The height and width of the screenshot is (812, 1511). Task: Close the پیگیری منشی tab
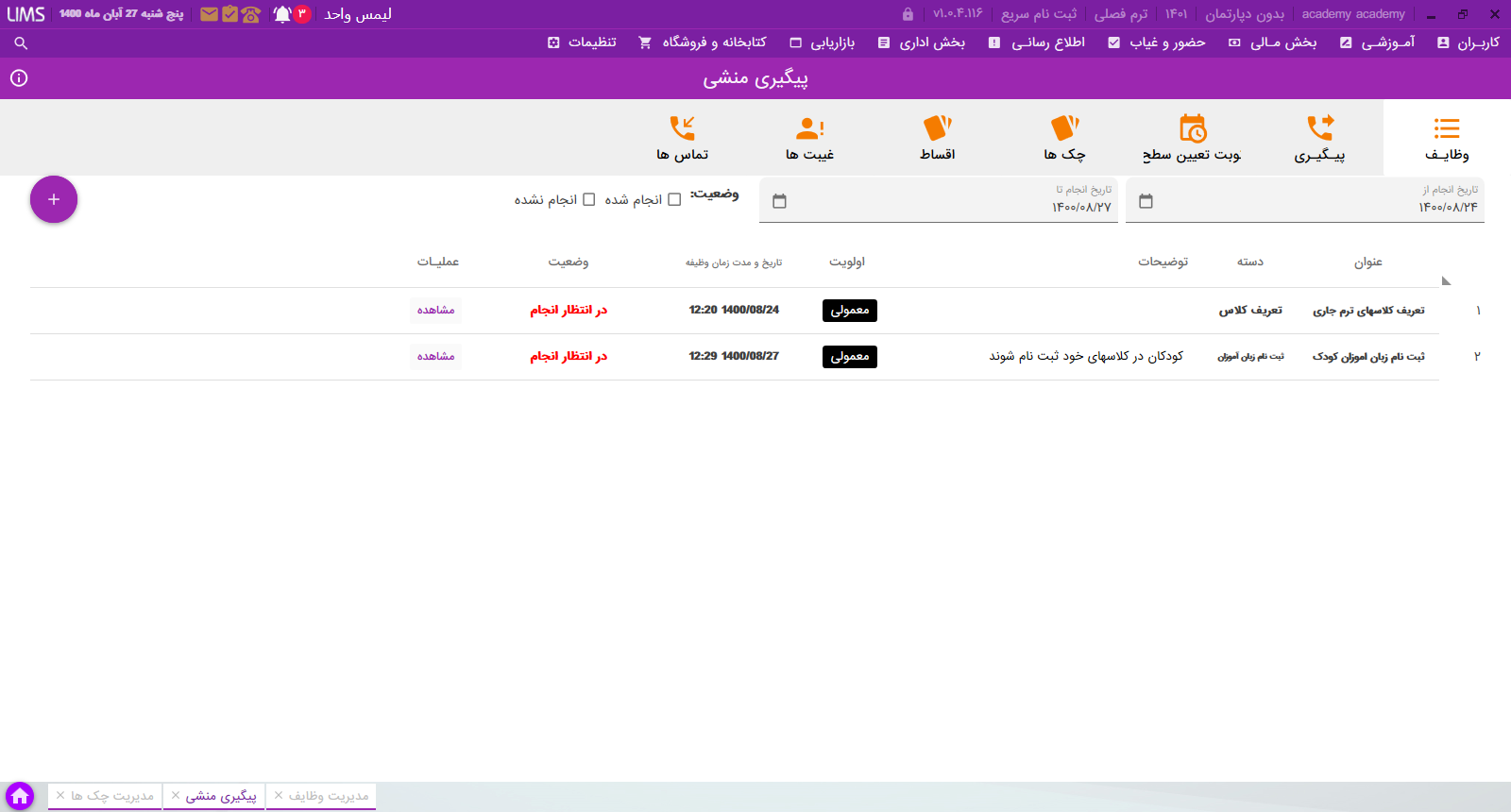point(176,796)
